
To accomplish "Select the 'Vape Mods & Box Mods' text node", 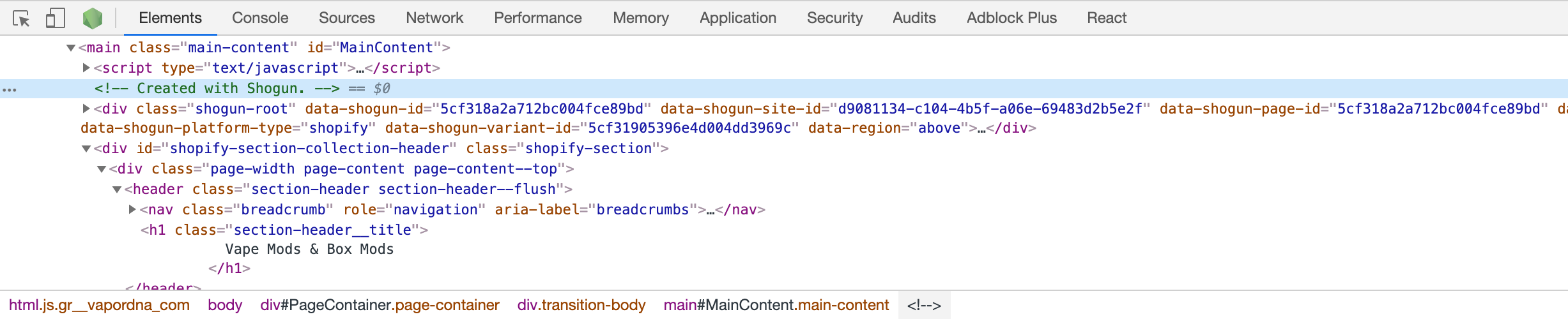I will [x=309, y=249].
